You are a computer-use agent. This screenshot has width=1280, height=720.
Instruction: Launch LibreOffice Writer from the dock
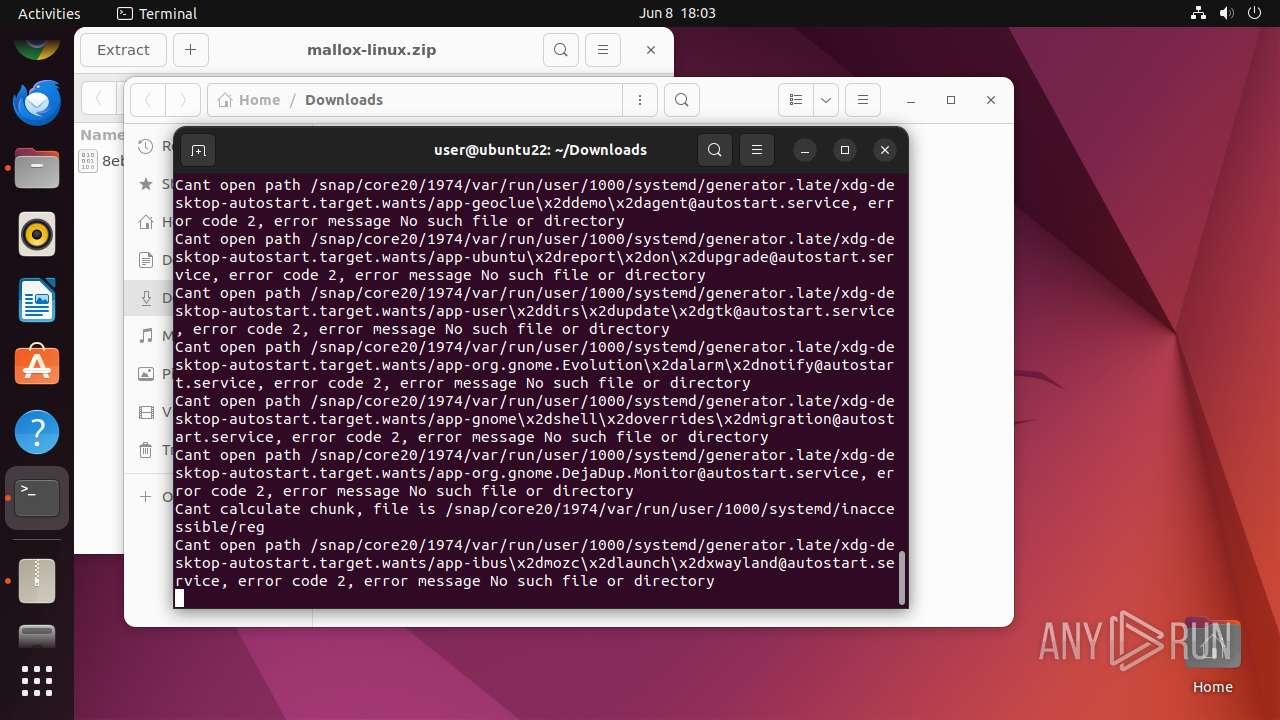[37, 301]
